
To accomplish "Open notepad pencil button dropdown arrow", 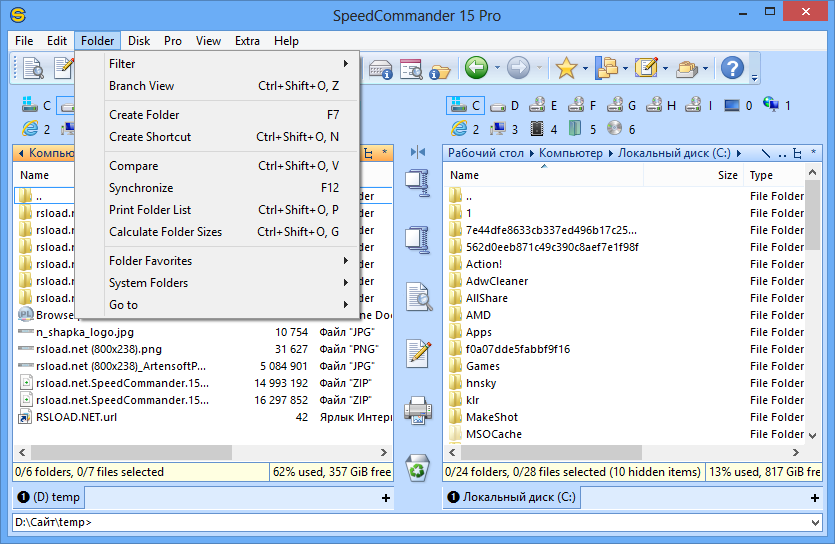I will 665,68.
